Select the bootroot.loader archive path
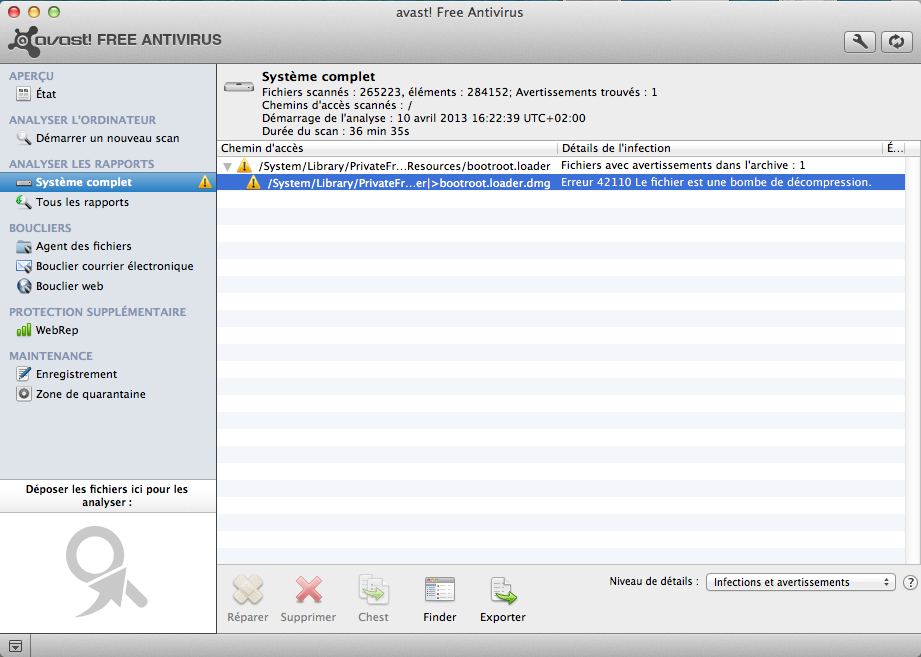Screen dimensions: 921x657 404,166
